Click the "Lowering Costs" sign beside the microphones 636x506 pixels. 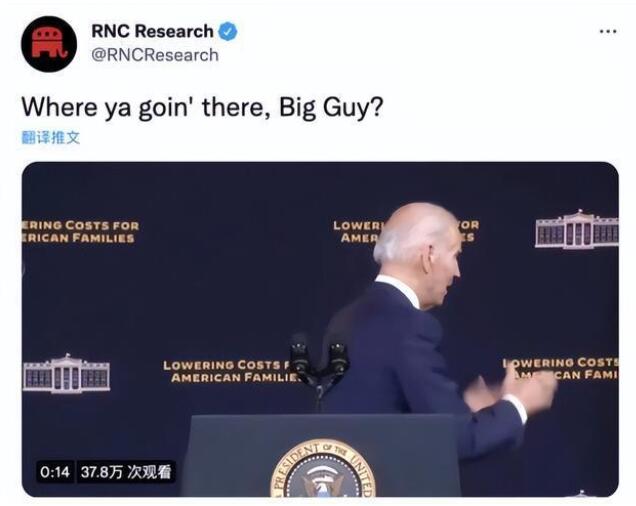231,371
